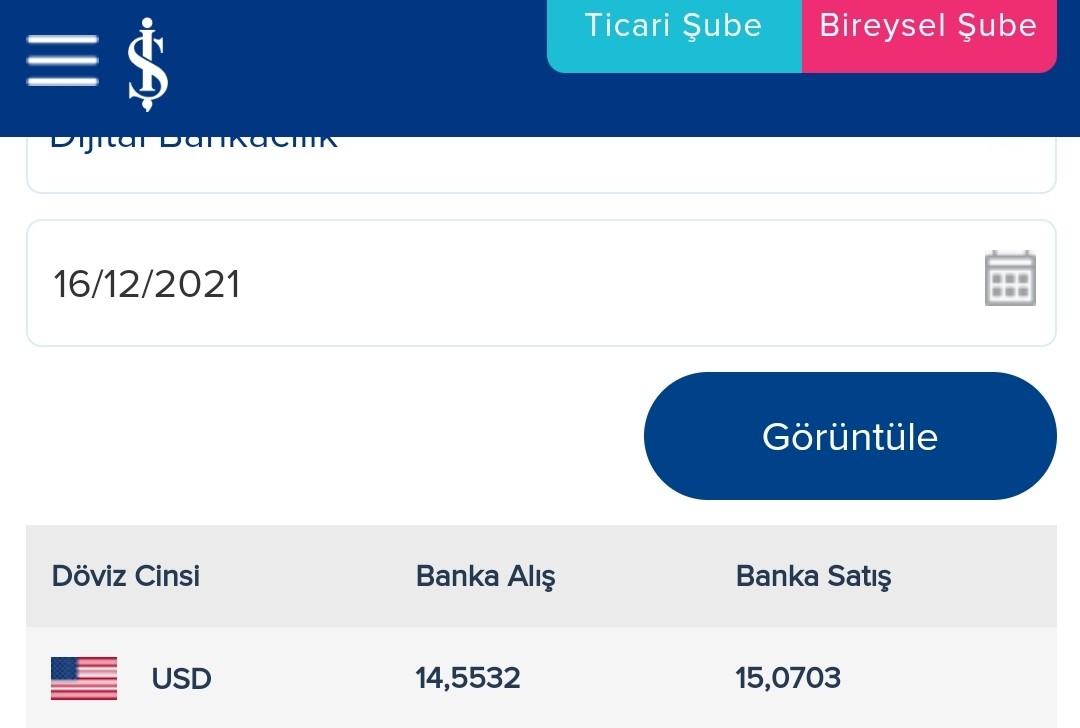Click the USD selling rate 15,0703
The width and height of the screenshot is (1080, 728).
tap(788, 678)
